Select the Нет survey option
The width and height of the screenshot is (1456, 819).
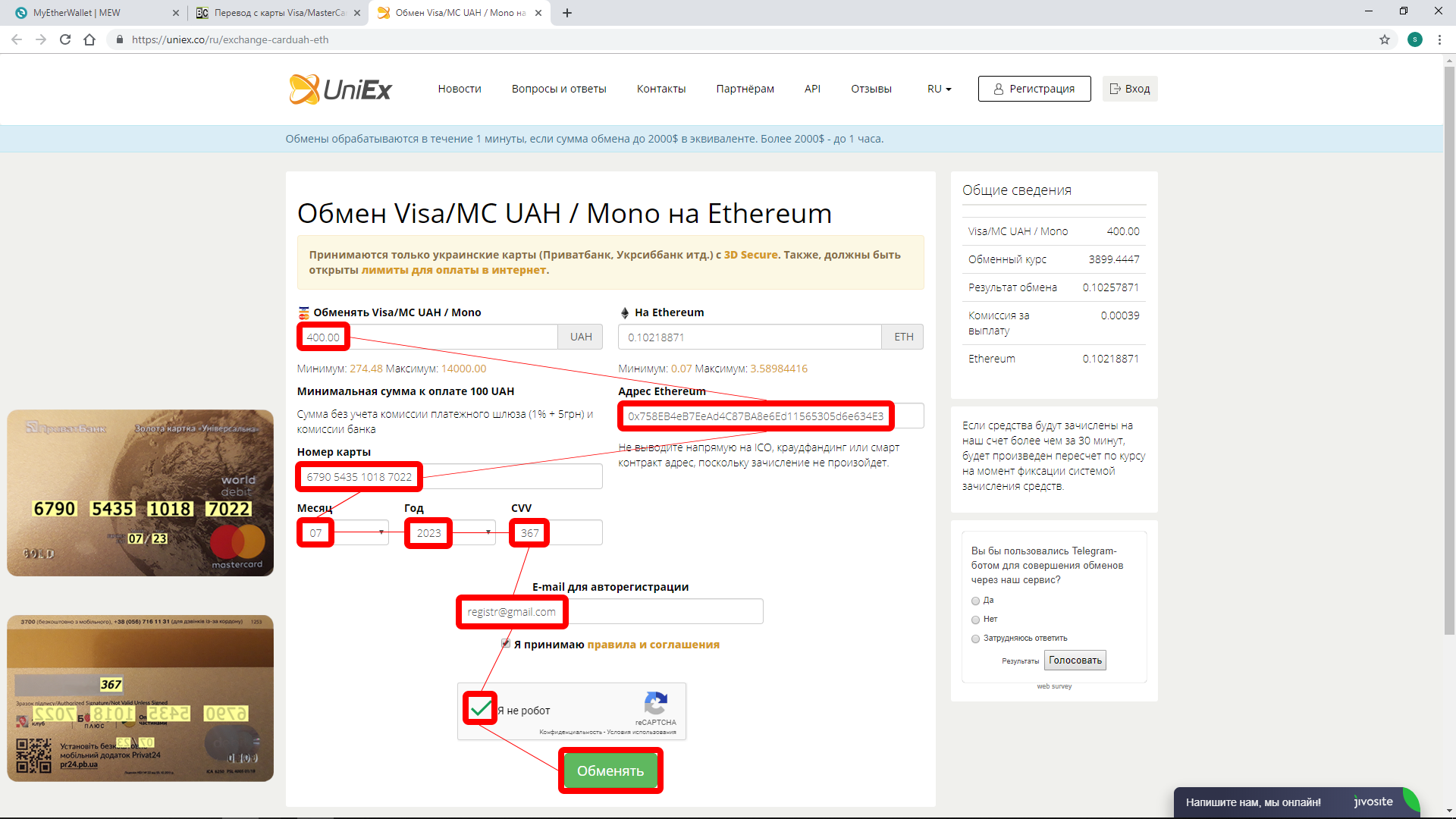tap(975, 620)
